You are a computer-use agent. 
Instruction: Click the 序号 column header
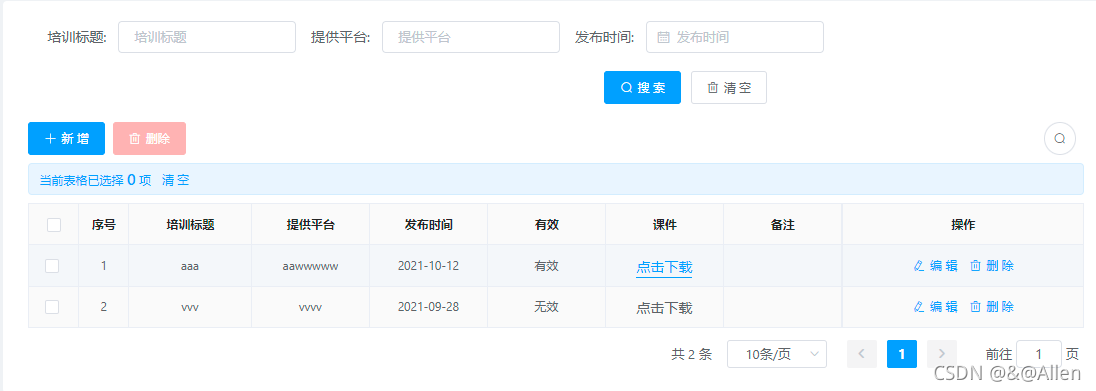(103, 225)
